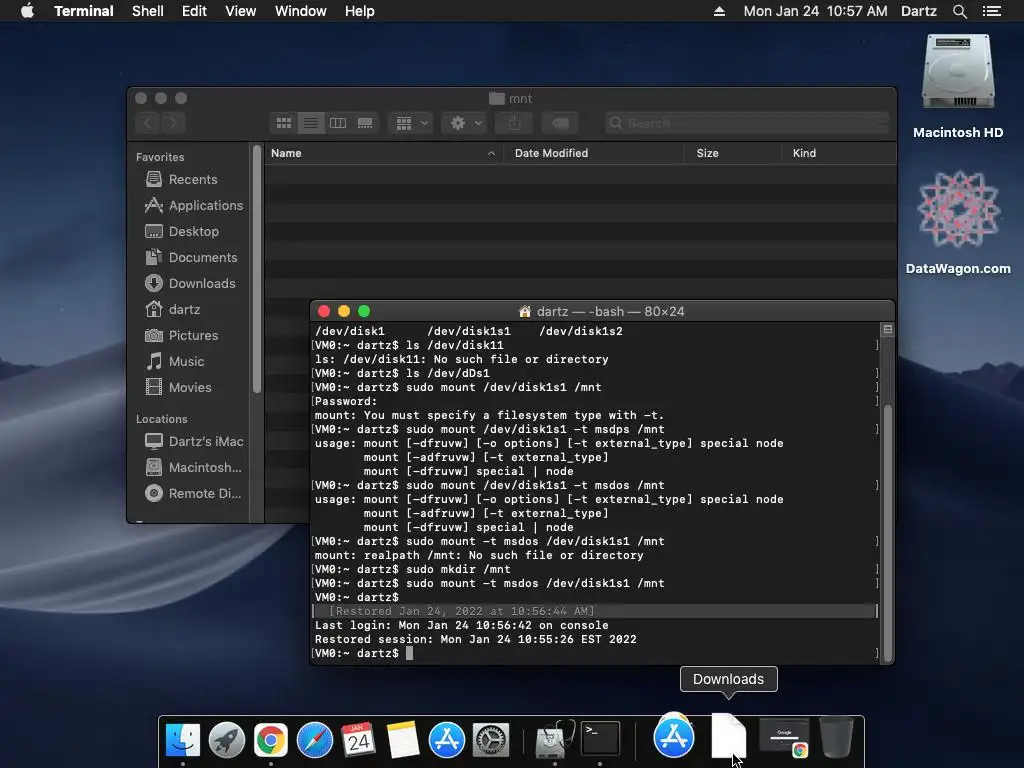Switch Finder to icon view
The image size is (1024, 768).
coord(283,123)
